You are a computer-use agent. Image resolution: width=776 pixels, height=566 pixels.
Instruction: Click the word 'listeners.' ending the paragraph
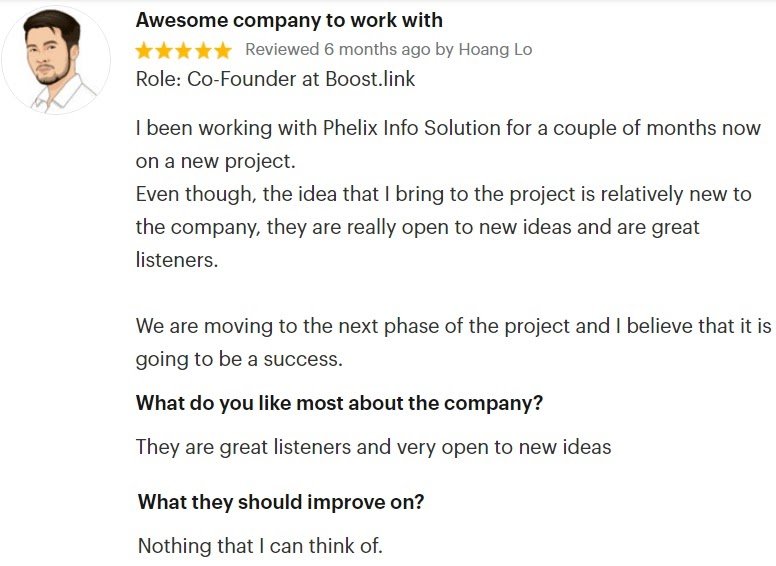tap(177, 260)
